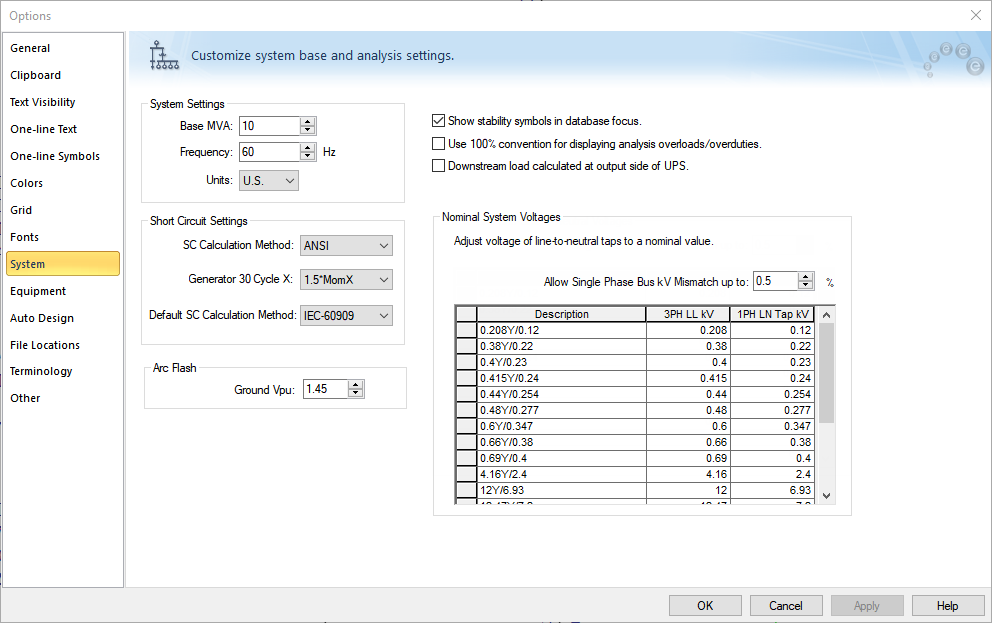992x623 pixels.
Task: Uncheck Show stability symbols in database focus
Action: (438, 121)
